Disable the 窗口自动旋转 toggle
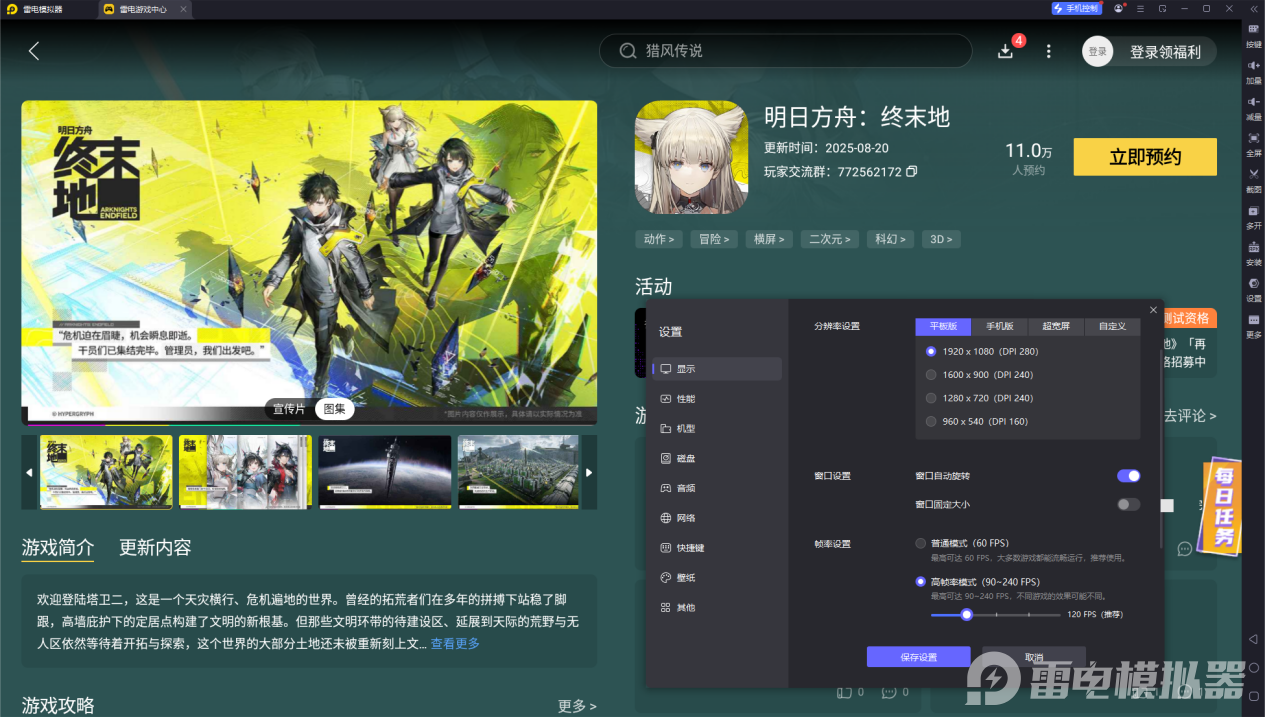1265x717 pixels. pos(1128,475)
